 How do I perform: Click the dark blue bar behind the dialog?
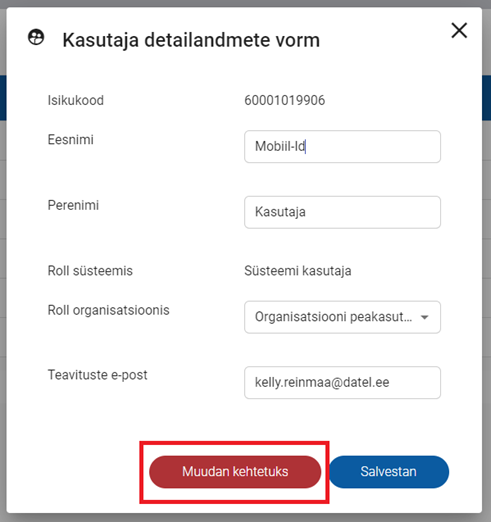(486, 97)
